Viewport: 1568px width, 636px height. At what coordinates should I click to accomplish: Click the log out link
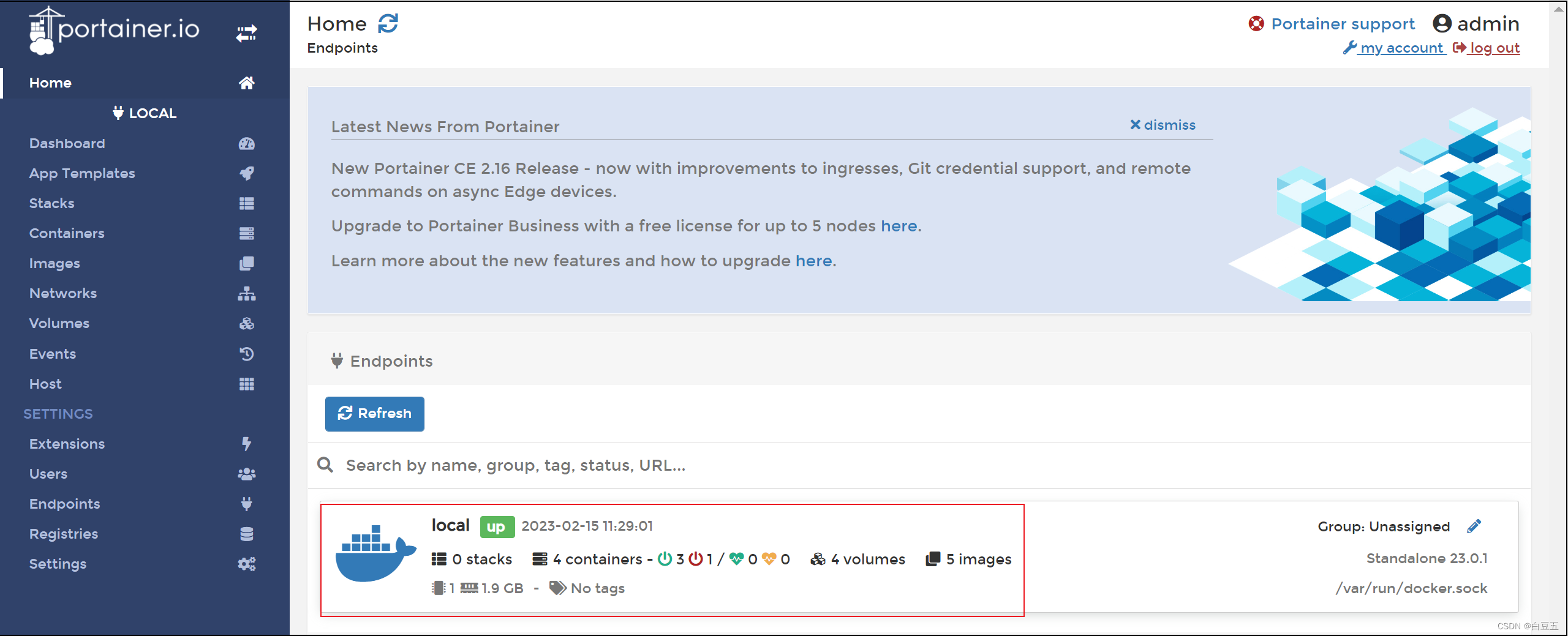[x=1487, y=48]
